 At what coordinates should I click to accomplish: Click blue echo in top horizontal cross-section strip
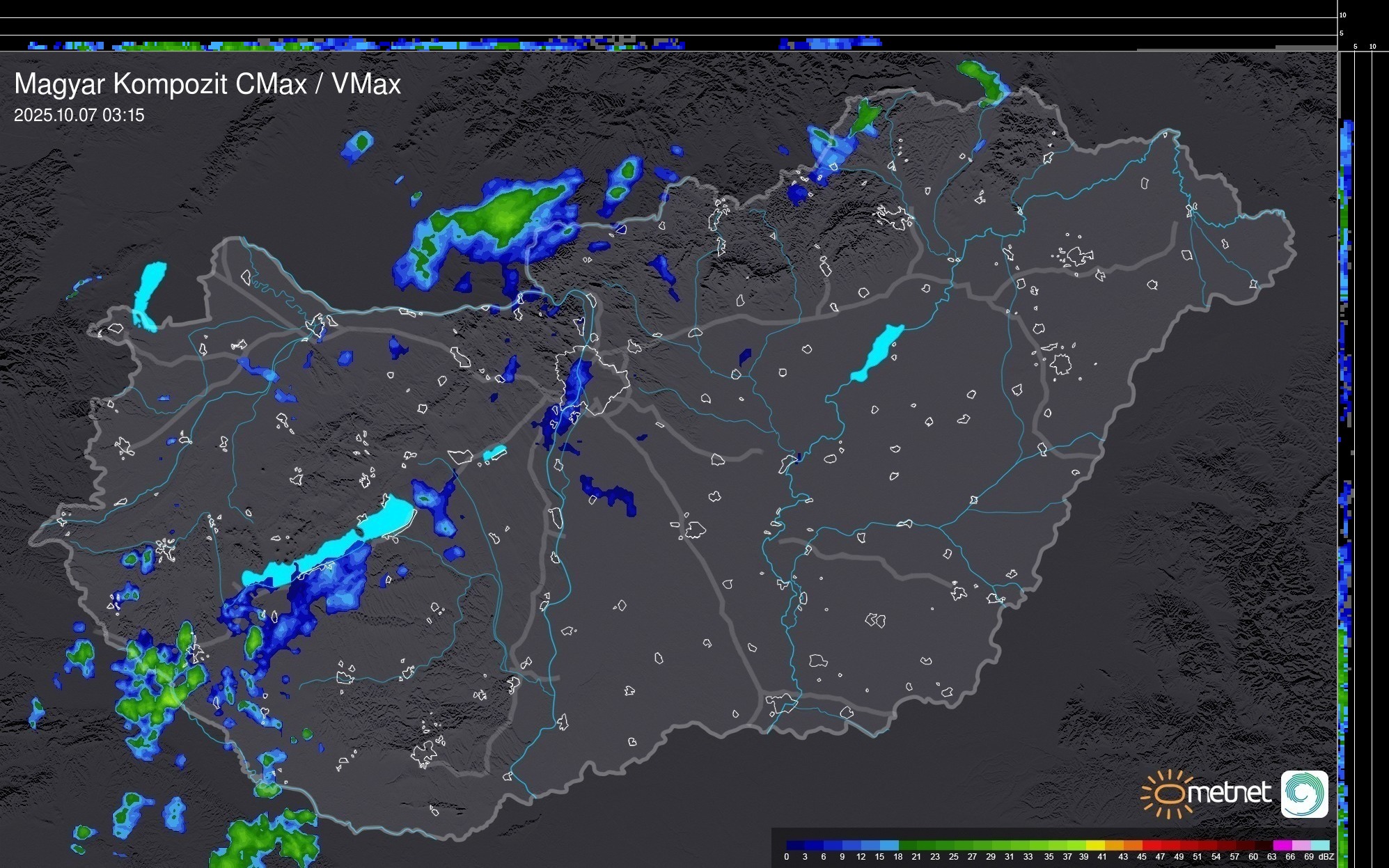point(829,44)
